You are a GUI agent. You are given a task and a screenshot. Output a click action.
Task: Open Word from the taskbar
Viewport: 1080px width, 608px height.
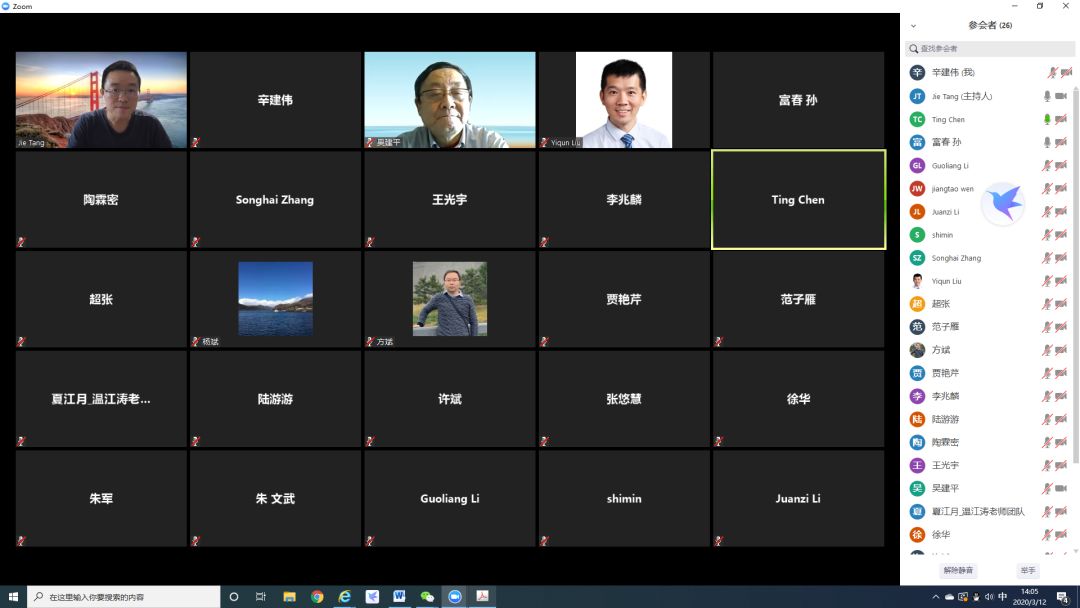tap(399, 597)
